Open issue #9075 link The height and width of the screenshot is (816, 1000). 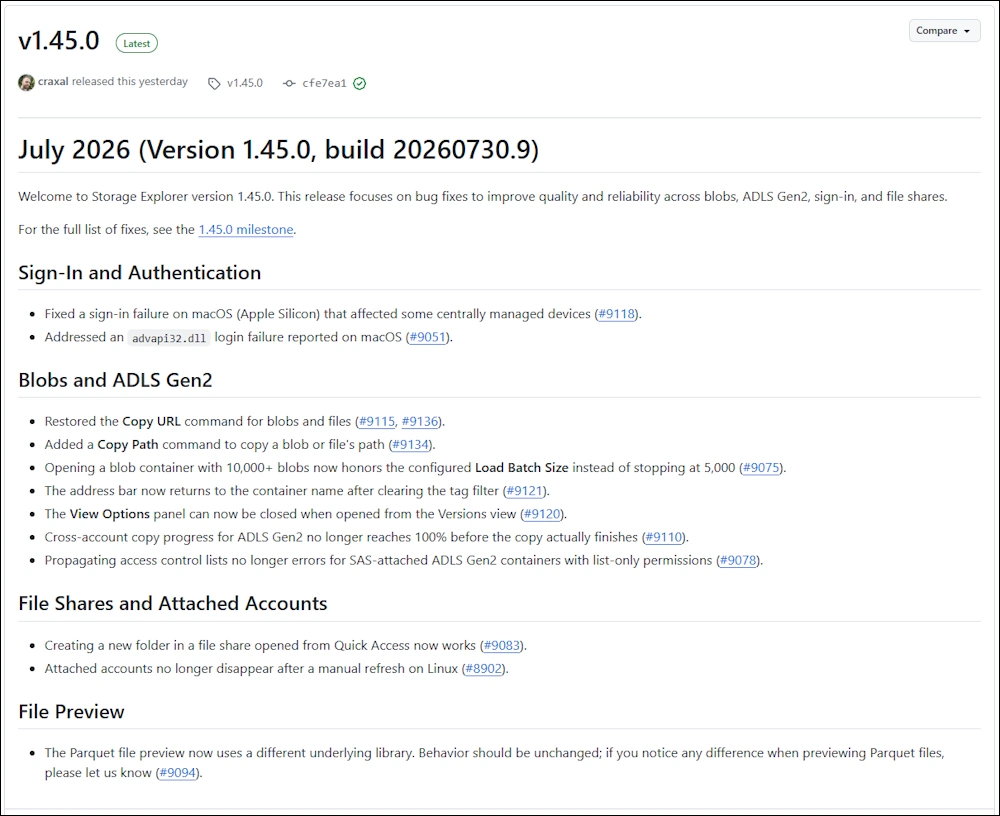(761, 468)
